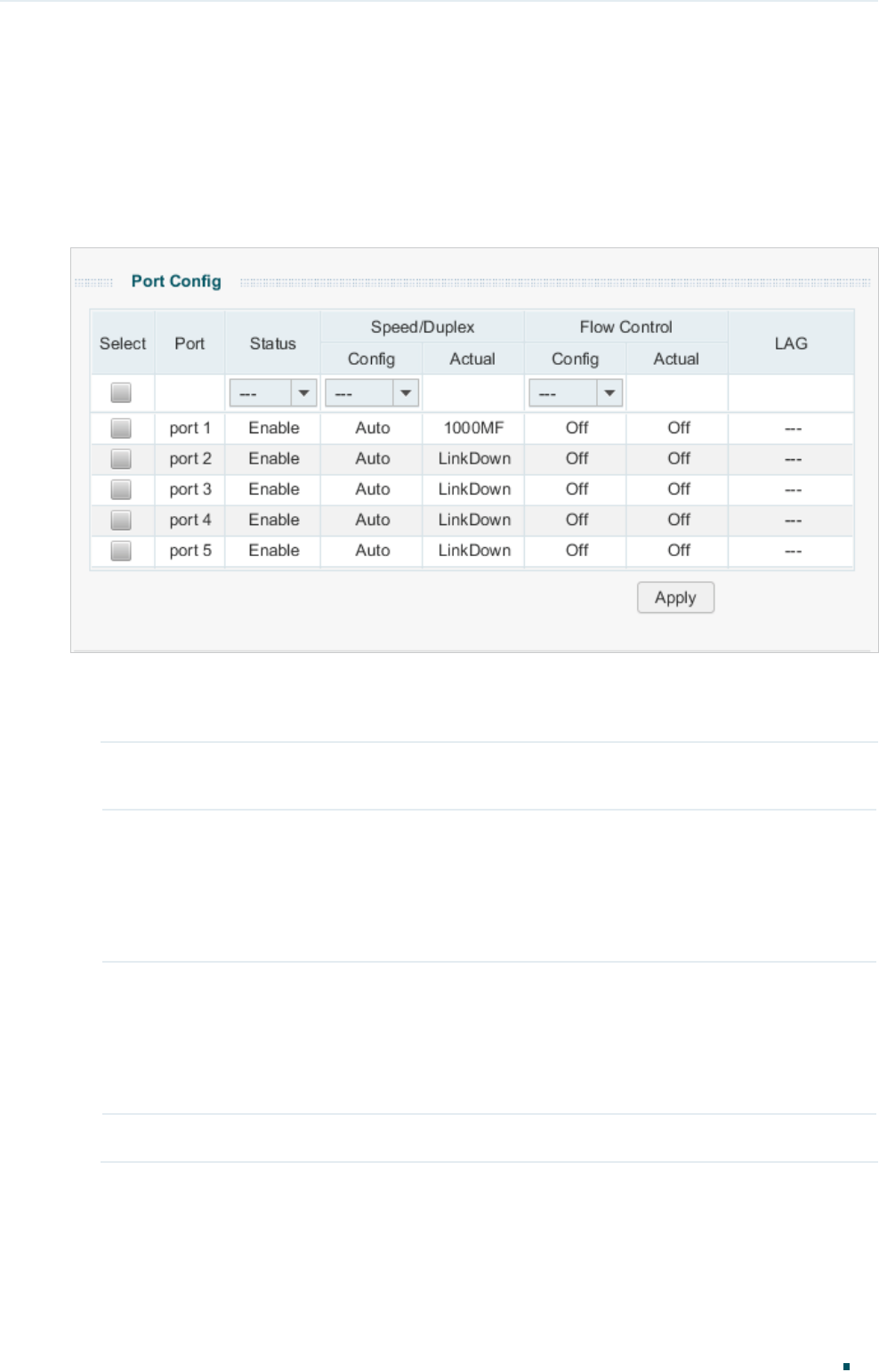This screenshot has width=879, height=1372.
Task: Expand Speed/Duplex Config dropdown
Action: coord(371,392)
